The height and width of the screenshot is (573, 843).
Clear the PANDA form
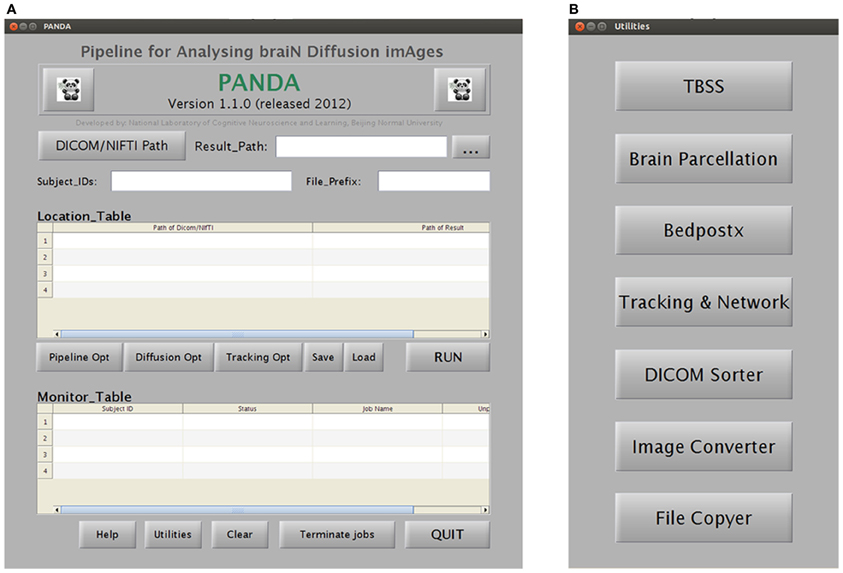pyautogui.click(x=239, y=534)
